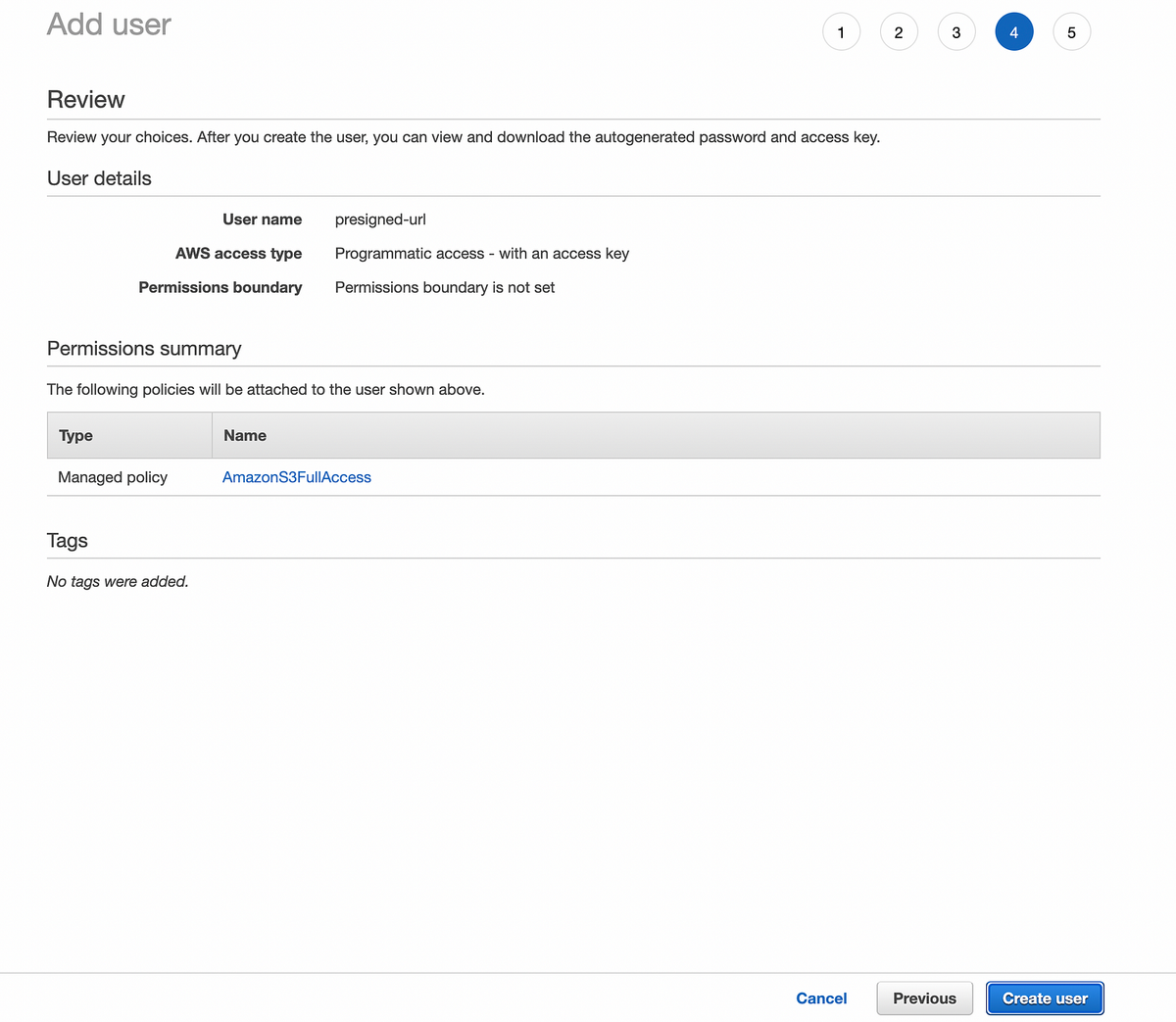
Task: Advance to step 5 circle
Action: click(x=1072, y=32)
